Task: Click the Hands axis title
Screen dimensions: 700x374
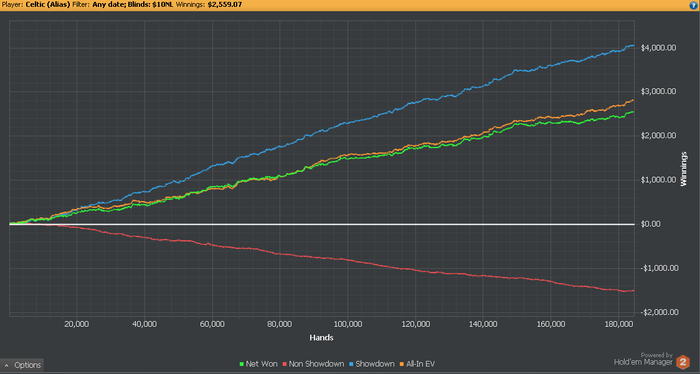Action: (321, 338)
